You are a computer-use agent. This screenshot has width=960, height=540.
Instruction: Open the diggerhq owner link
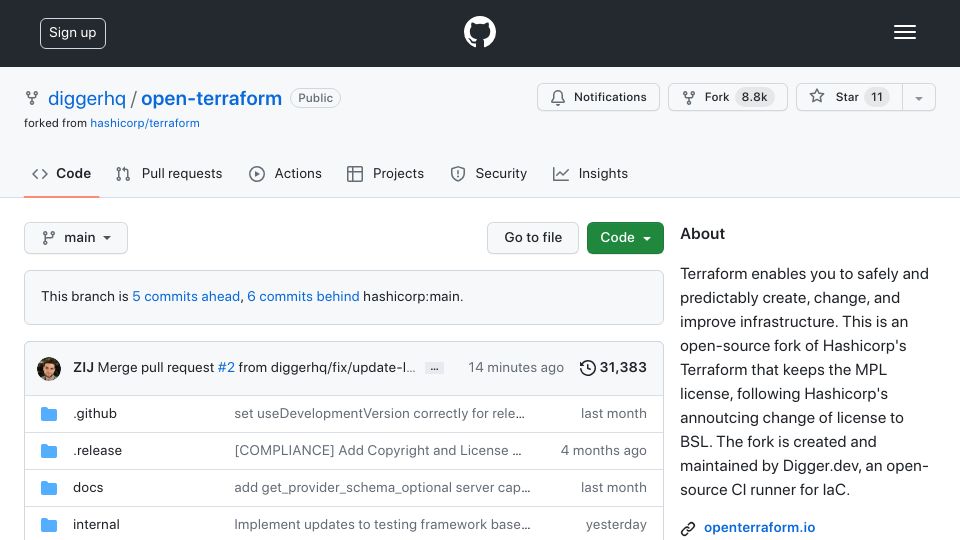(x=87, y=98)
